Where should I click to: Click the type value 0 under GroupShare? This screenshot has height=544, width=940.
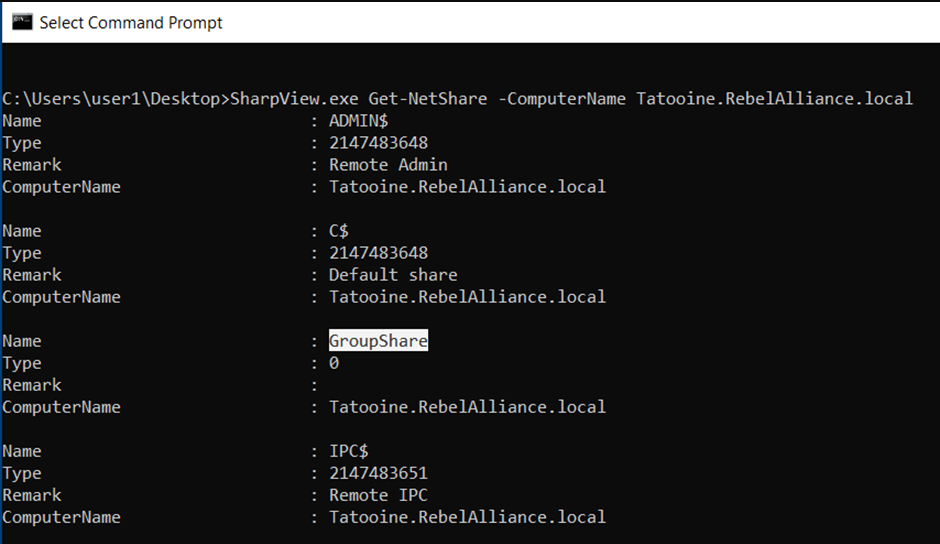tap(334, 363)
